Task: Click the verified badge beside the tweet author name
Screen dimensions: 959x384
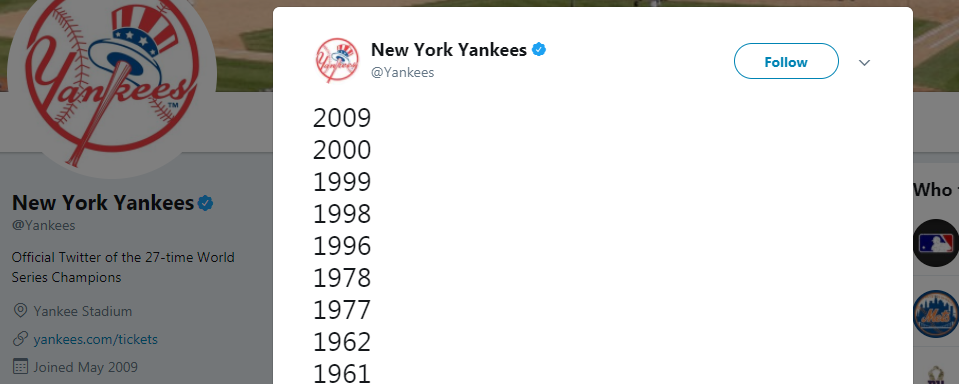Action: coord(539,50)
